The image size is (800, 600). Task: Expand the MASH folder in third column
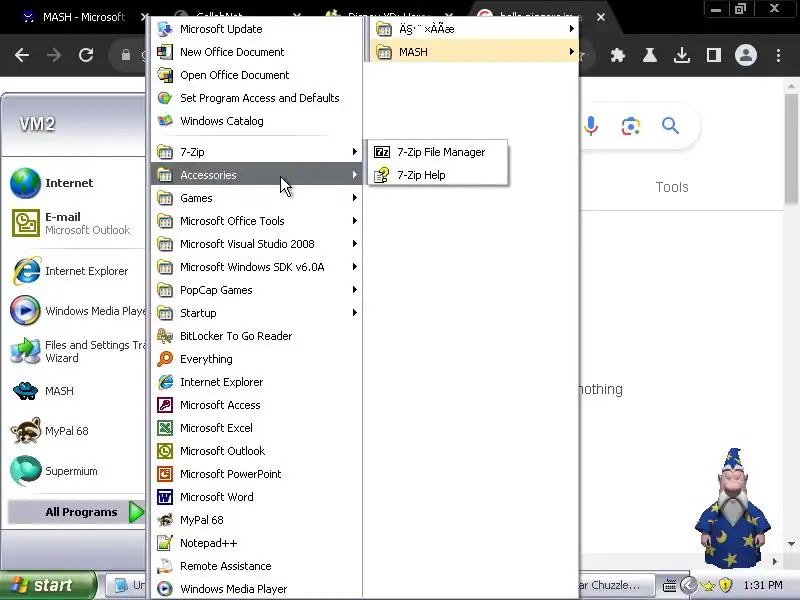point(474,52)
